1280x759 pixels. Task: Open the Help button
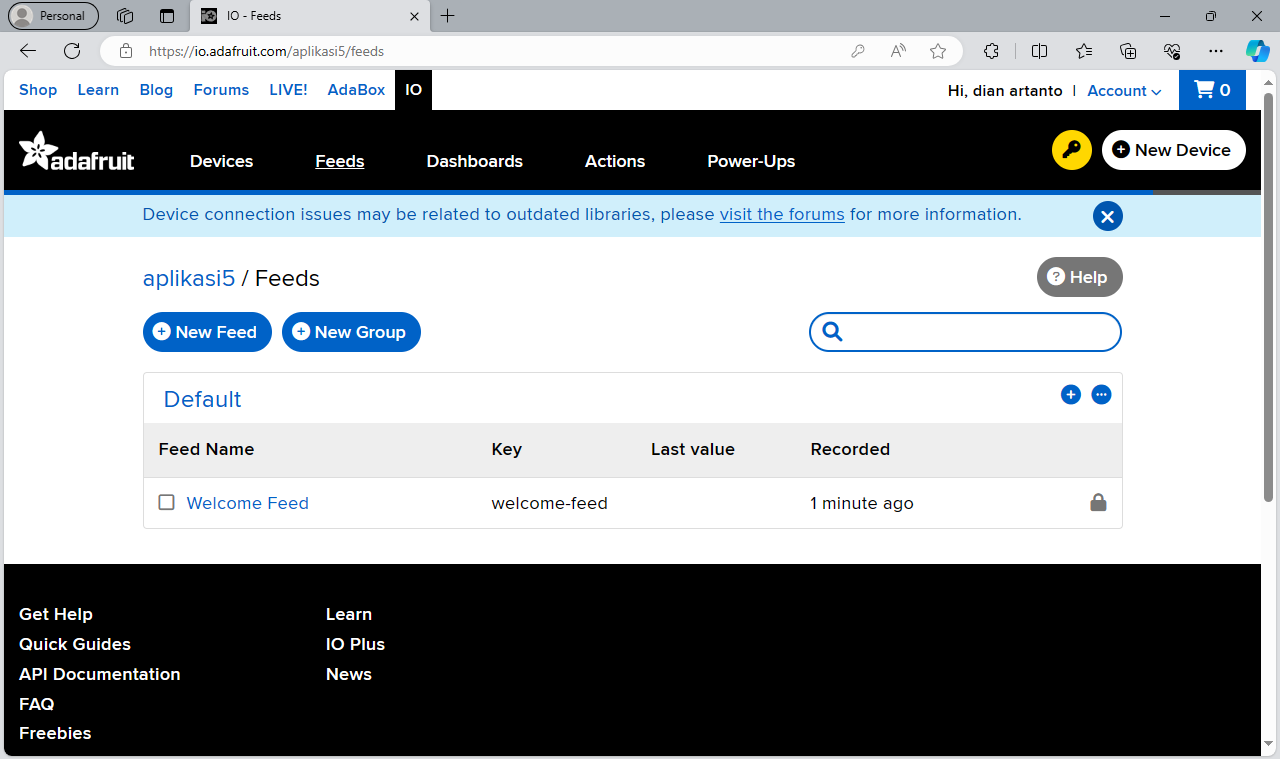pyautogui.click(x=1080, y=277)
